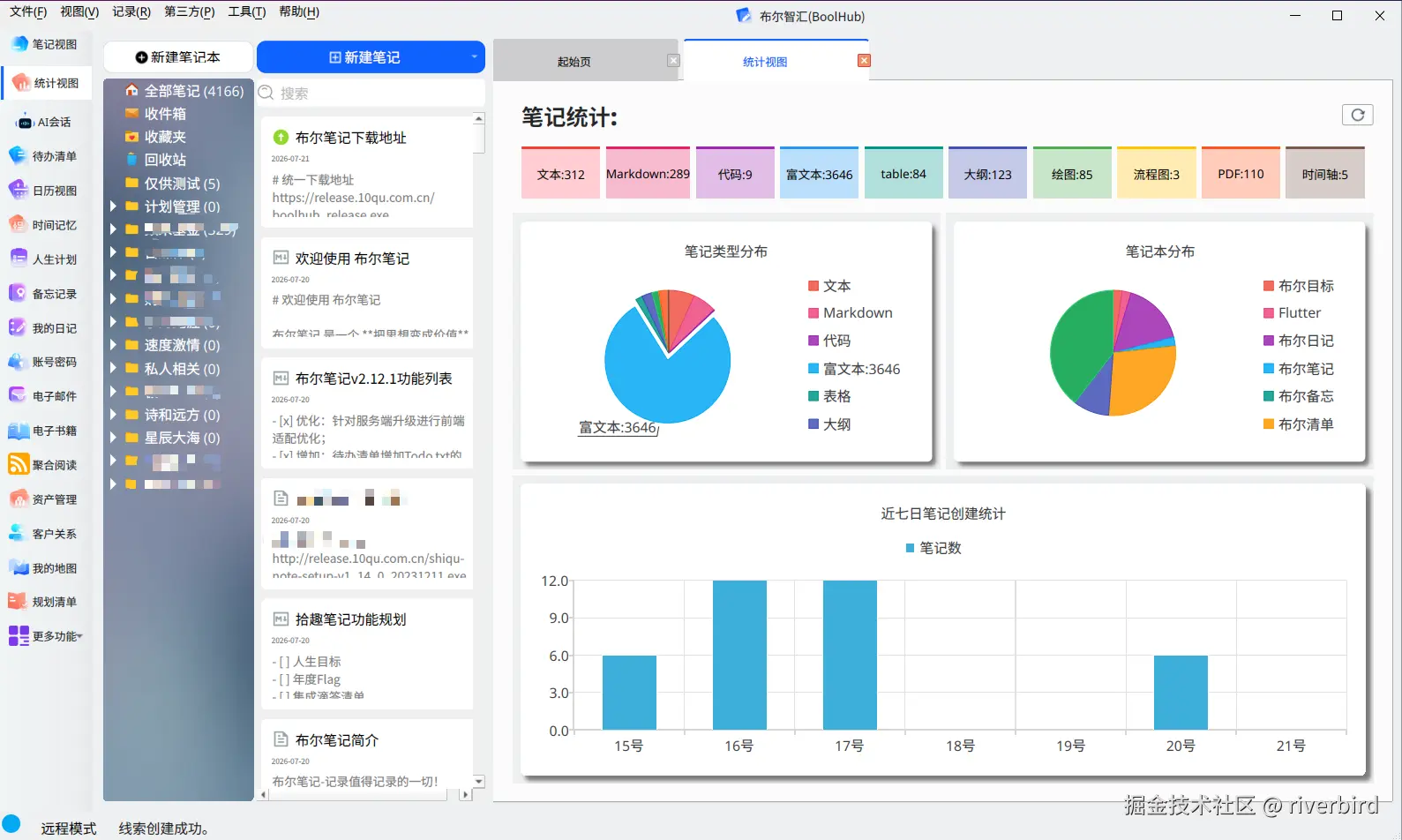Open 电子邮件 in the sidebar

(x=44, y=396)
